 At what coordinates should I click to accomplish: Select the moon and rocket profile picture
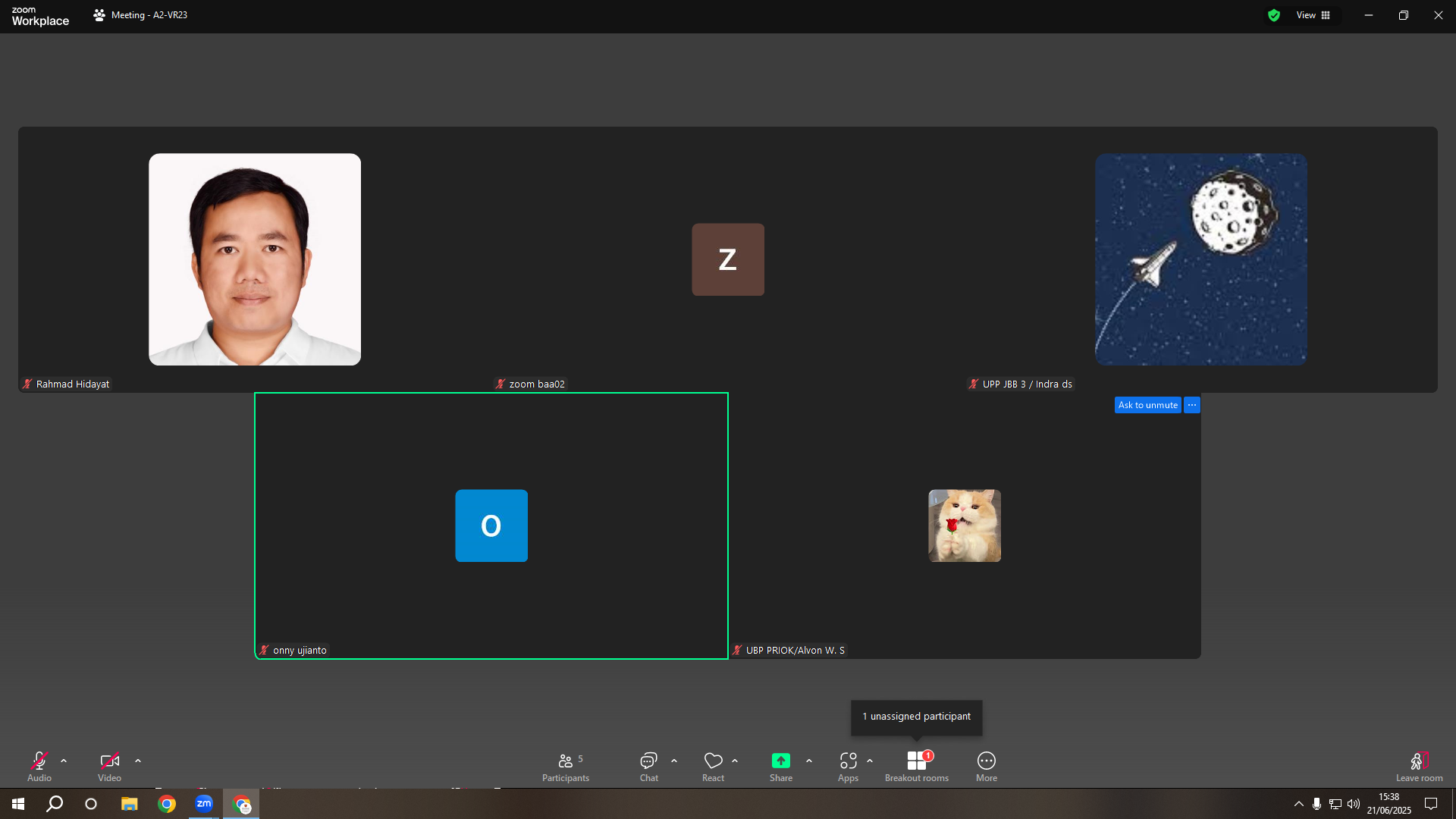coord(1201,259)
